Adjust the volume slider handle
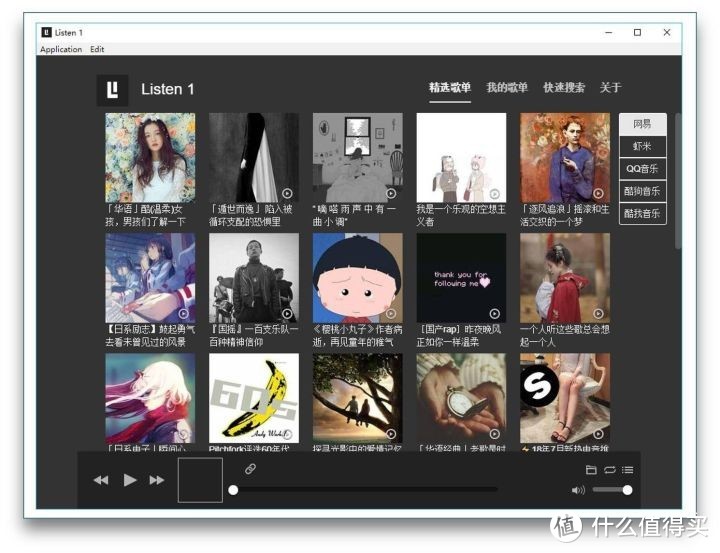Viewport: 720px width, 553px height. click(627, 490)
